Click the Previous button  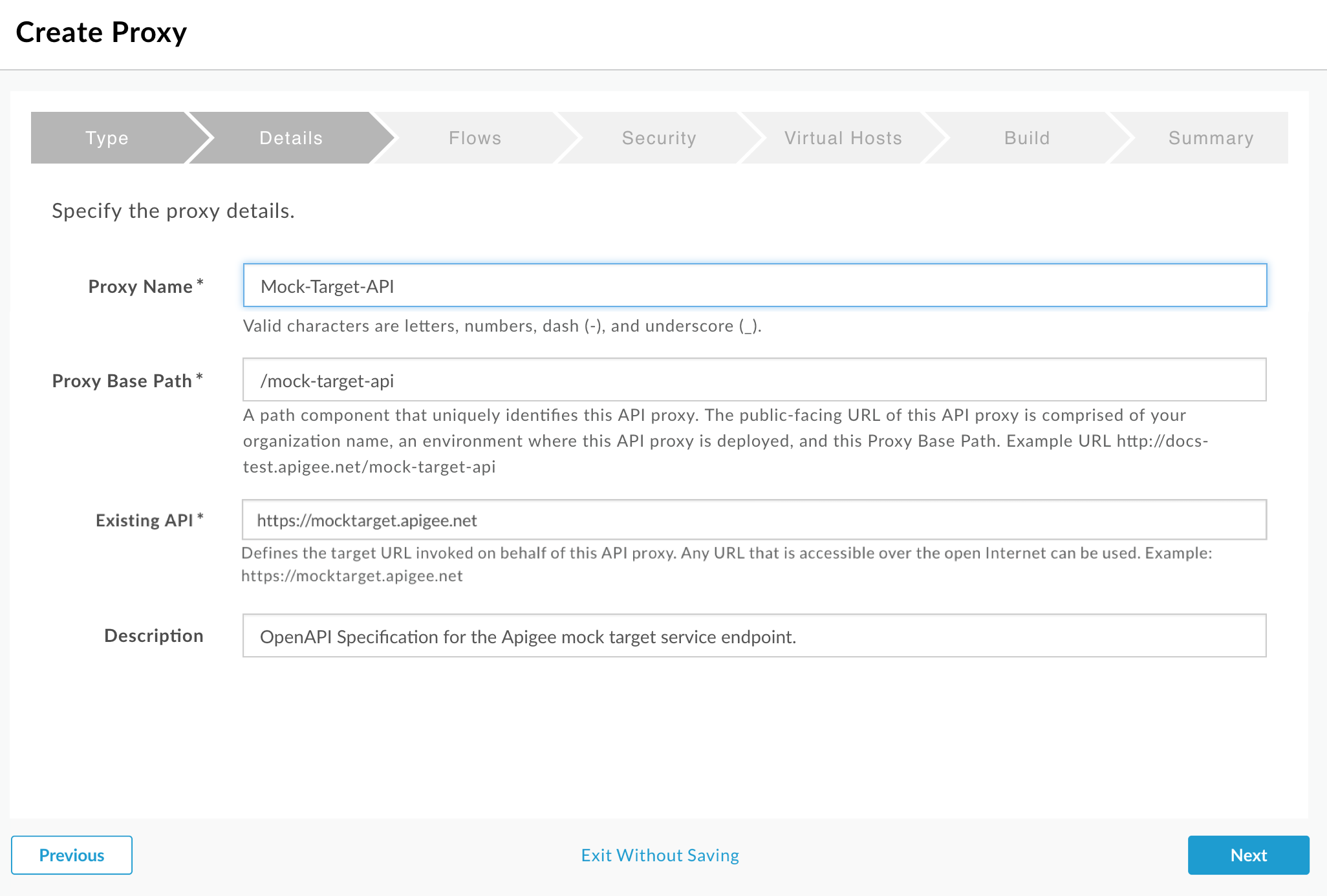pos(71,855)
